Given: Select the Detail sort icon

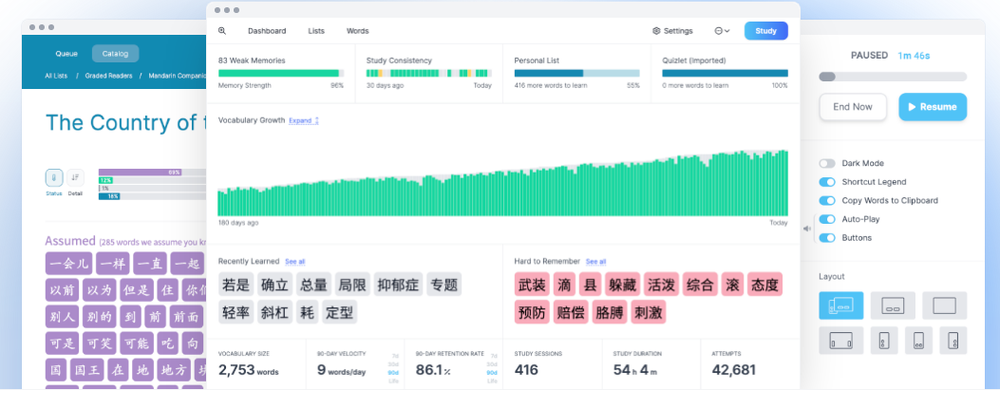Looking at the screenshot, I should (x=75, y=178).
